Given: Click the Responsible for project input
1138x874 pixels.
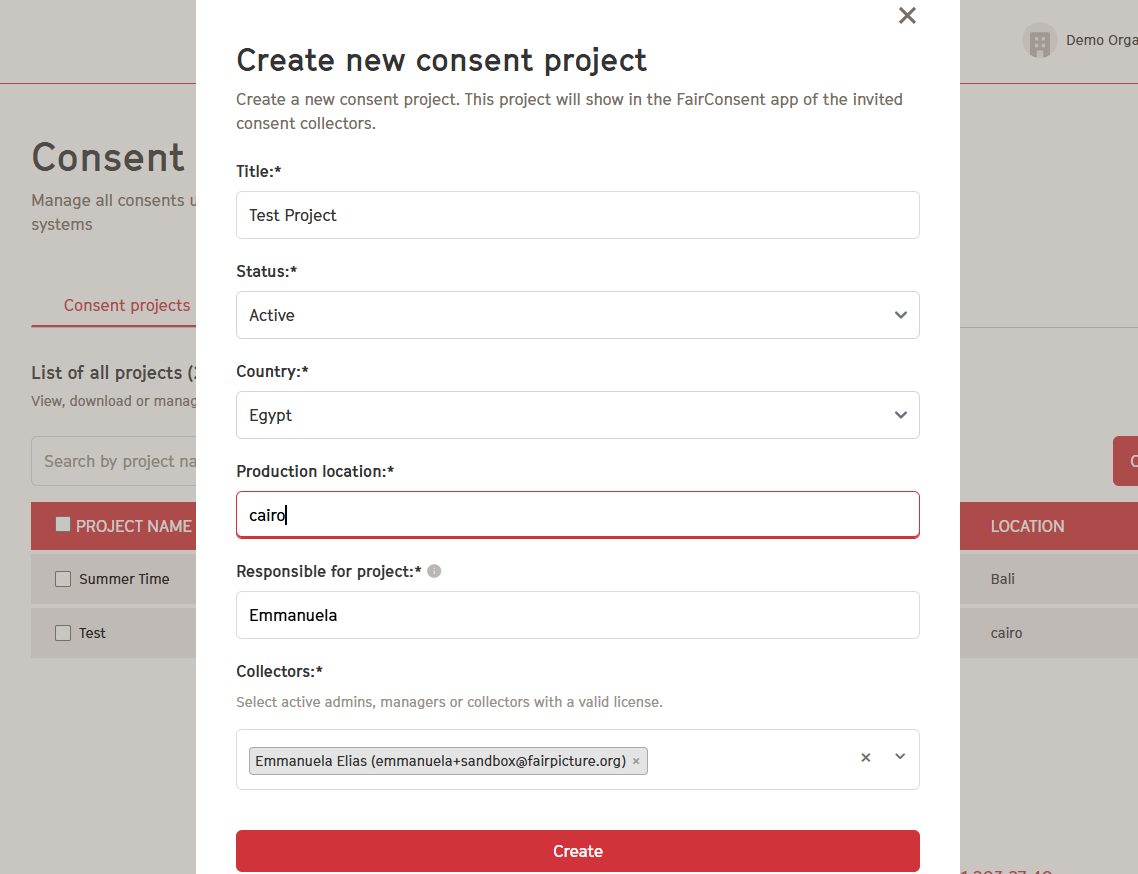Looking at the screenshot, I should coord(578,615).
